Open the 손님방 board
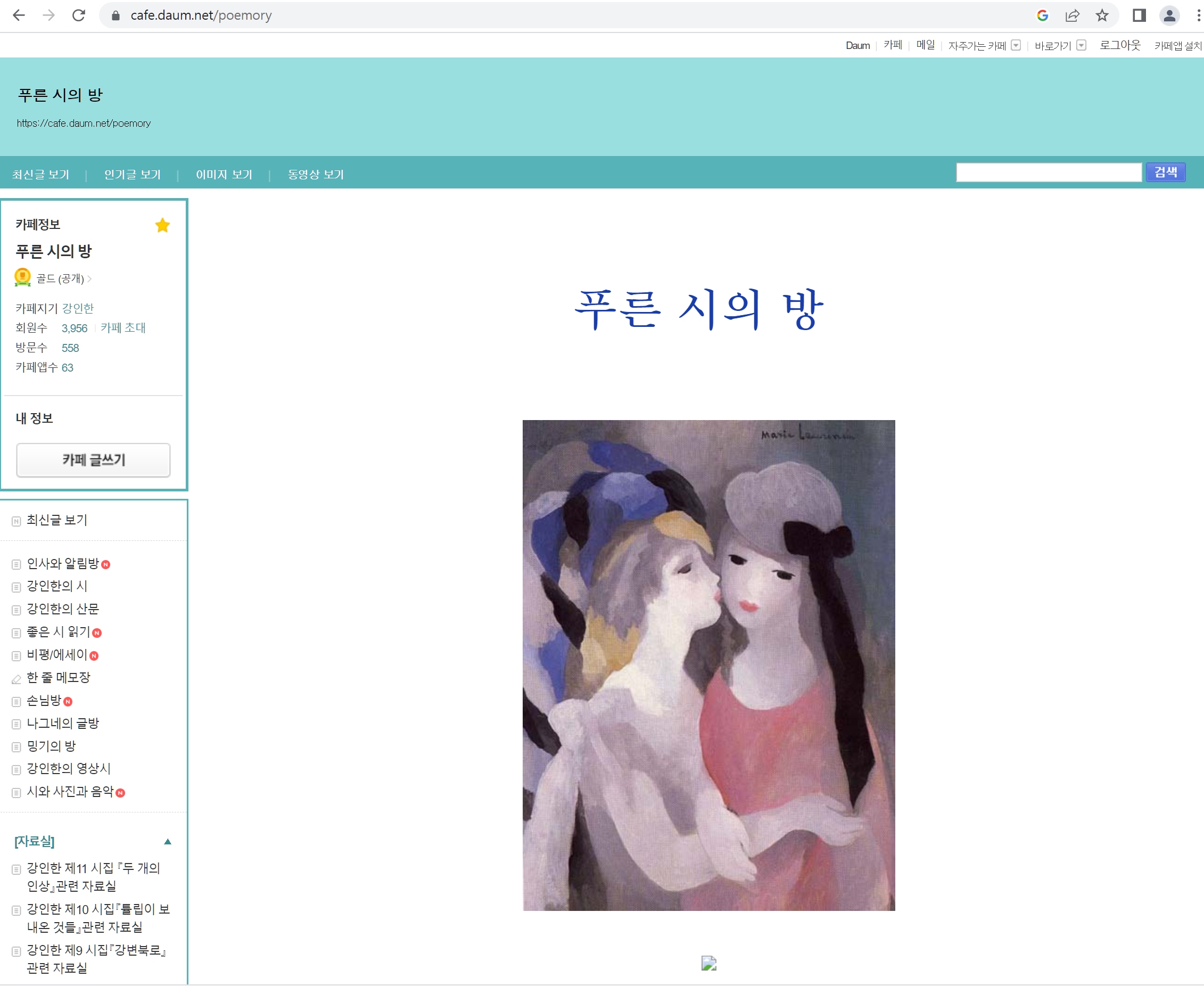The image size is (1204, 986). click(44, 700)
